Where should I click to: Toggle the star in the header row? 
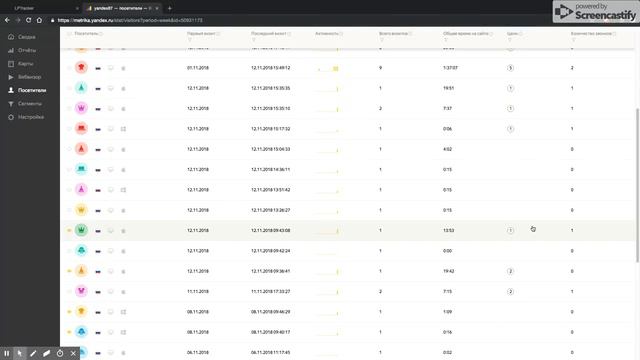click(69, 33)
